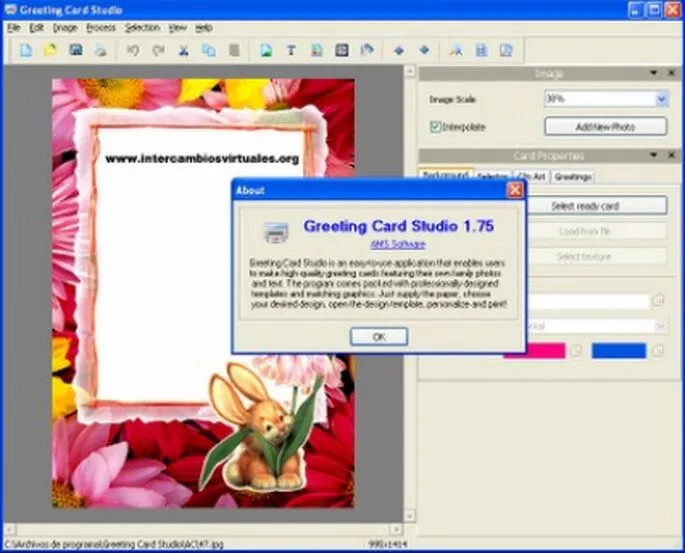This screenshot has width=685, height=553.
Task: Open the Help menu
Action: (x=204, y=28)
